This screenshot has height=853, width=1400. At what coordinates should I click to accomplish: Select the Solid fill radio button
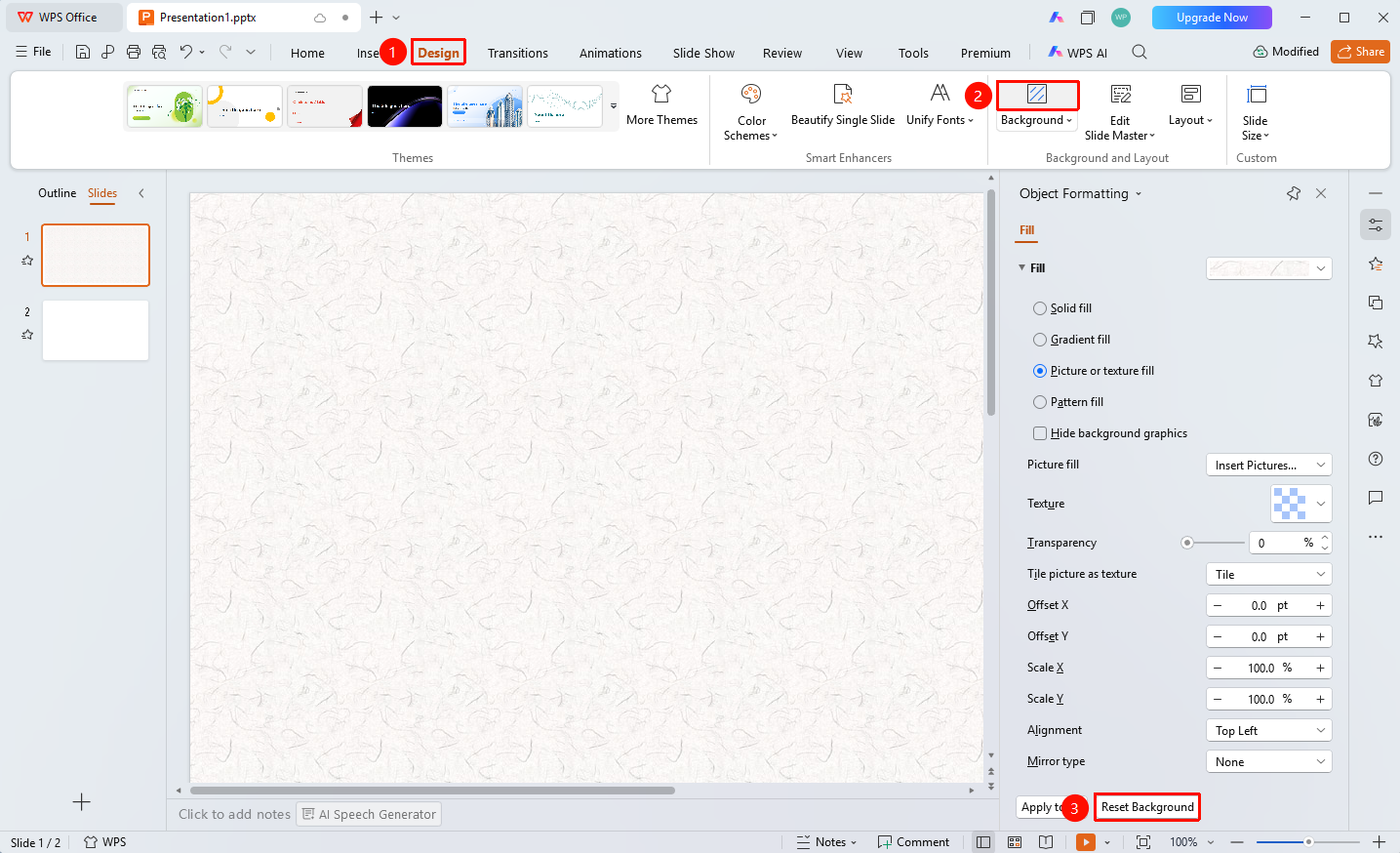point(1040,308)
